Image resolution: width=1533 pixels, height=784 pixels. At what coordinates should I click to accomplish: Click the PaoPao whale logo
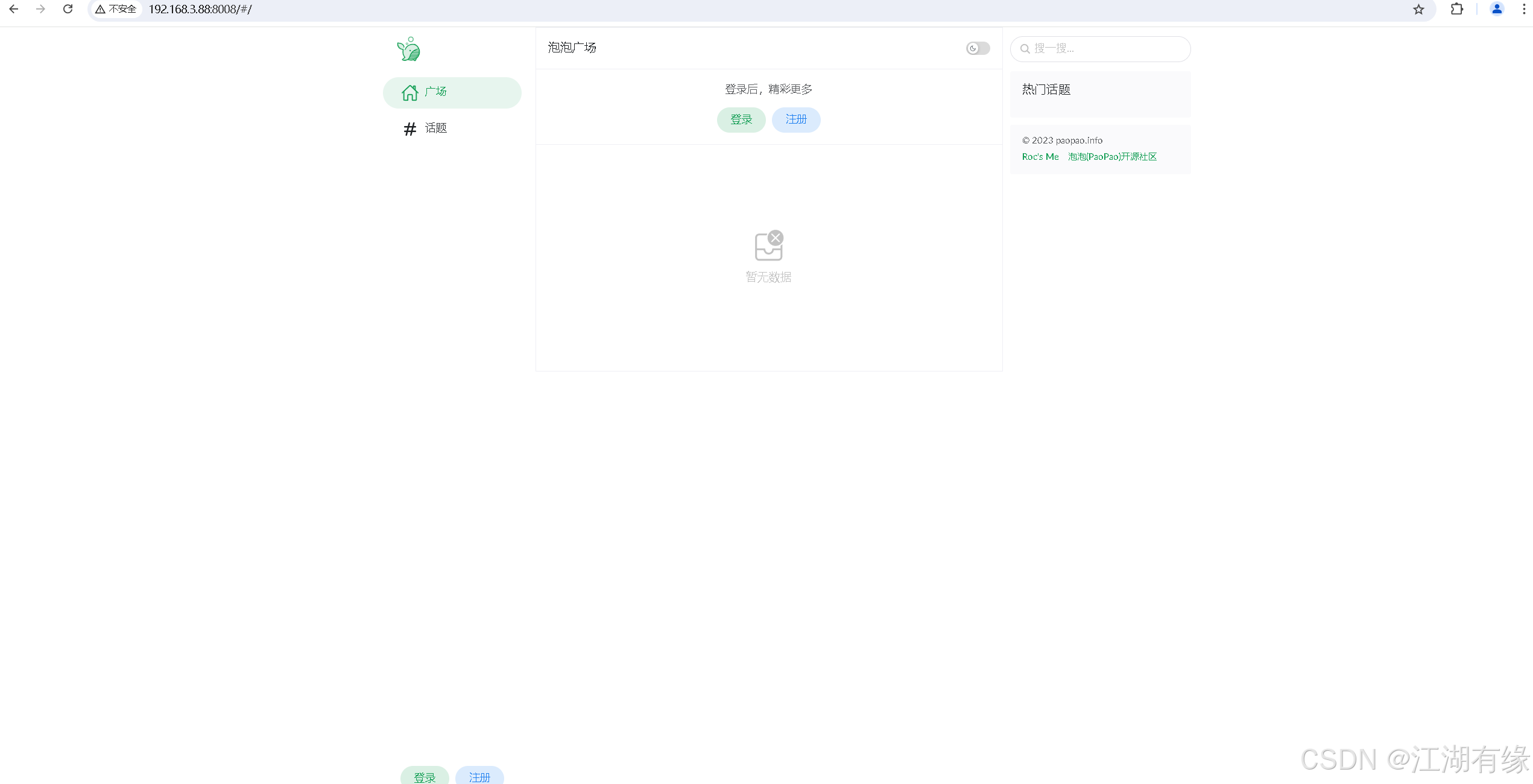(x=408, y=50)
